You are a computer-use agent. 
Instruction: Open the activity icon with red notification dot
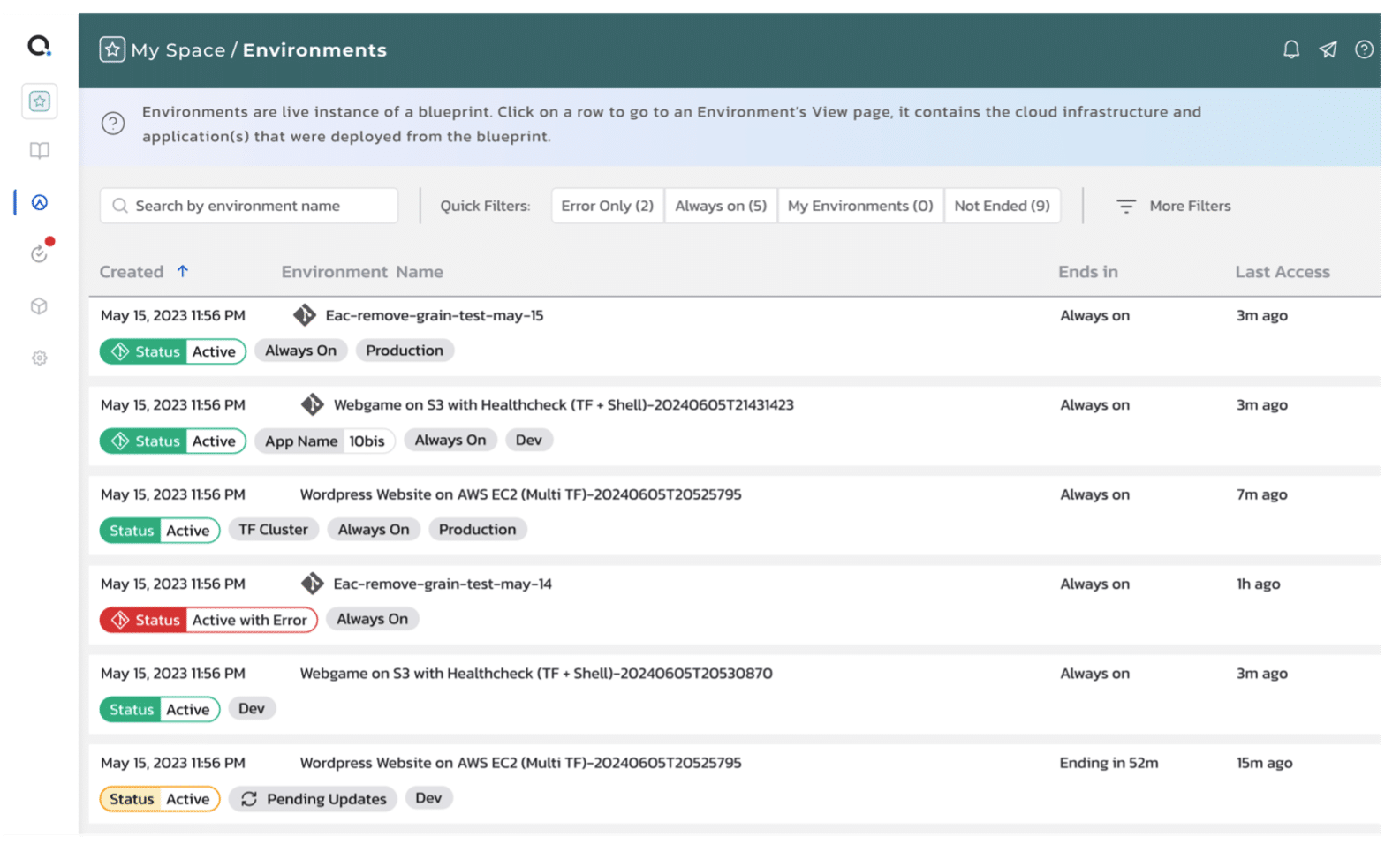tap(39, 254)
